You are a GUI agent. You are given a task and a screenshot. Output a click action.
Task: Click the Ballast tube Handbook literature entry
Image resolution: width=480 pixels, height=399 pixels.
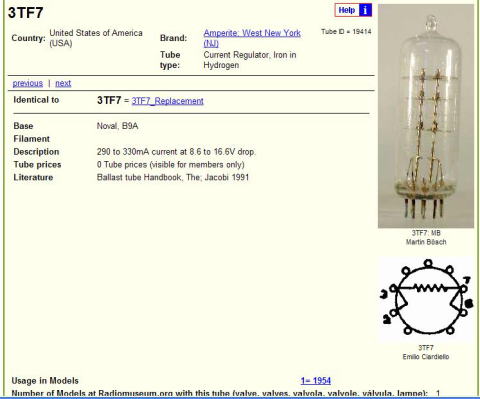point(173,177)
